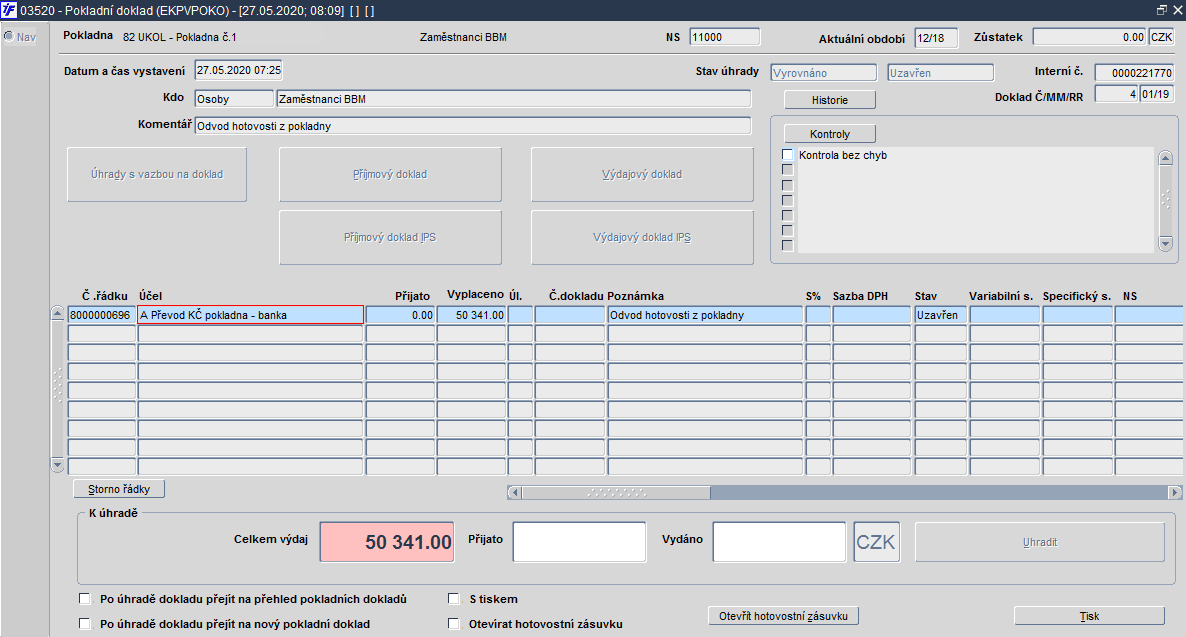Click the Vydáno field in K úhradě
The image size is (1186, 637).
(779, 542)
